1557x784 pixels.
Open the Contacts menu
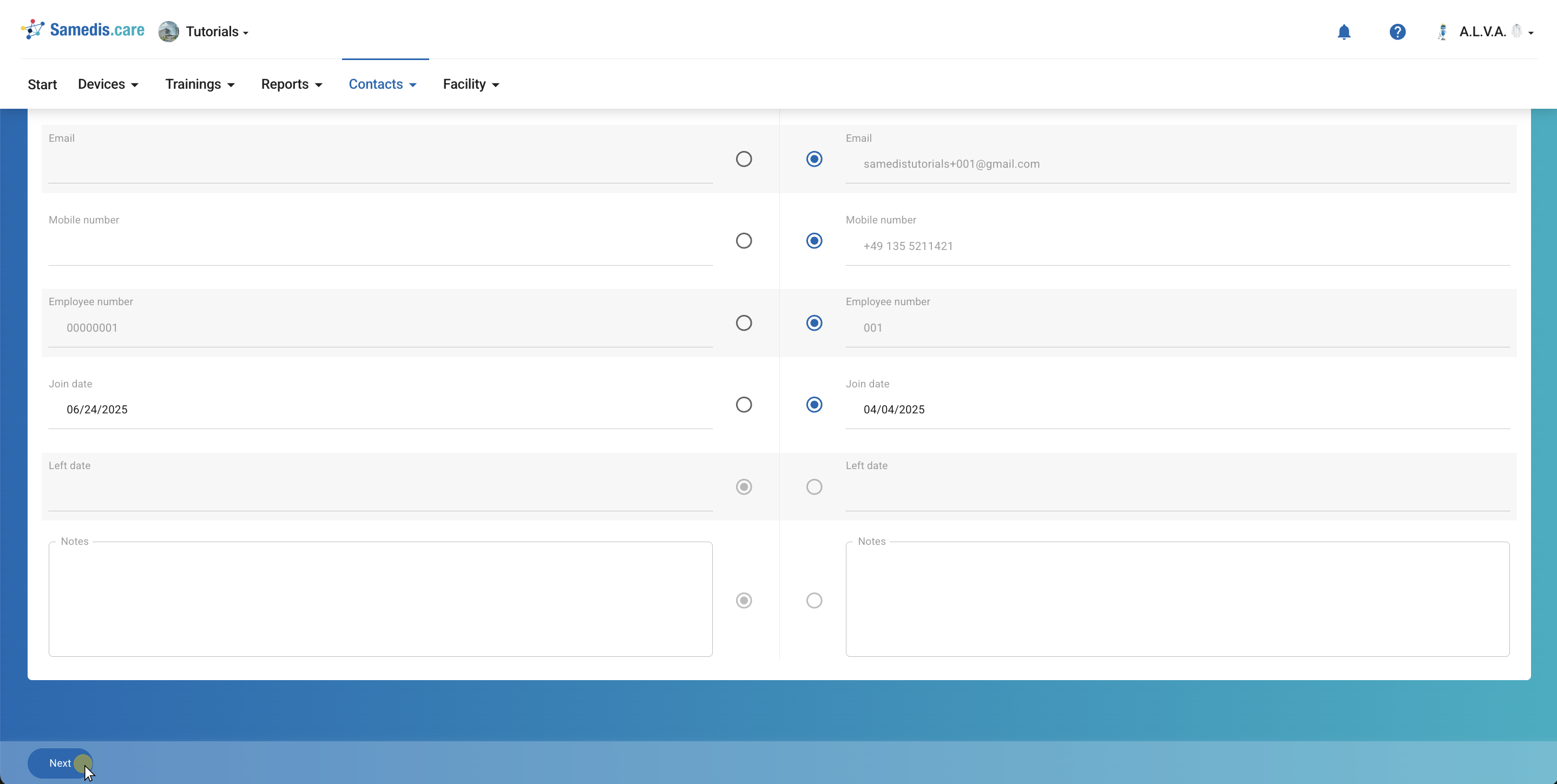pos(383,84)
